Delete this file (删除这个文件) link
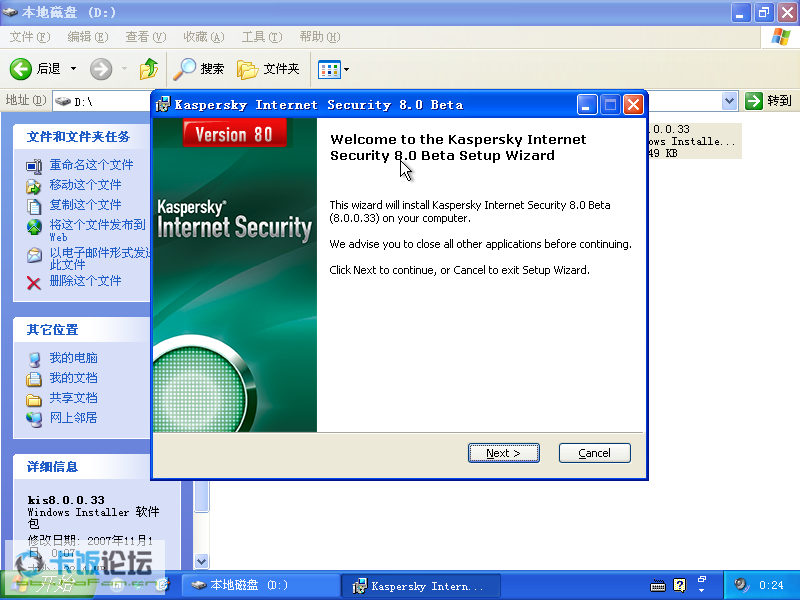 pyautogui.click(x=85, y=281)
